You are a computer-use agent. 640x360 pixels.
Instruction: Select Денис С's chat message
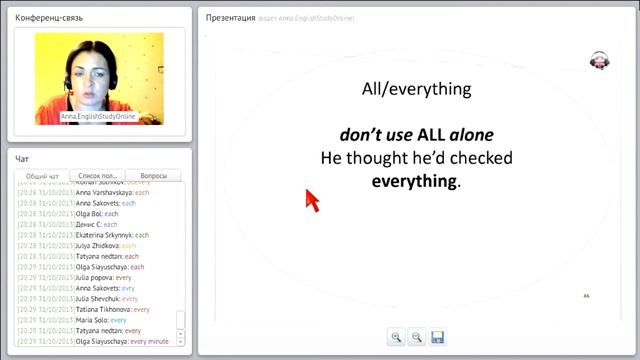(67, 224)
